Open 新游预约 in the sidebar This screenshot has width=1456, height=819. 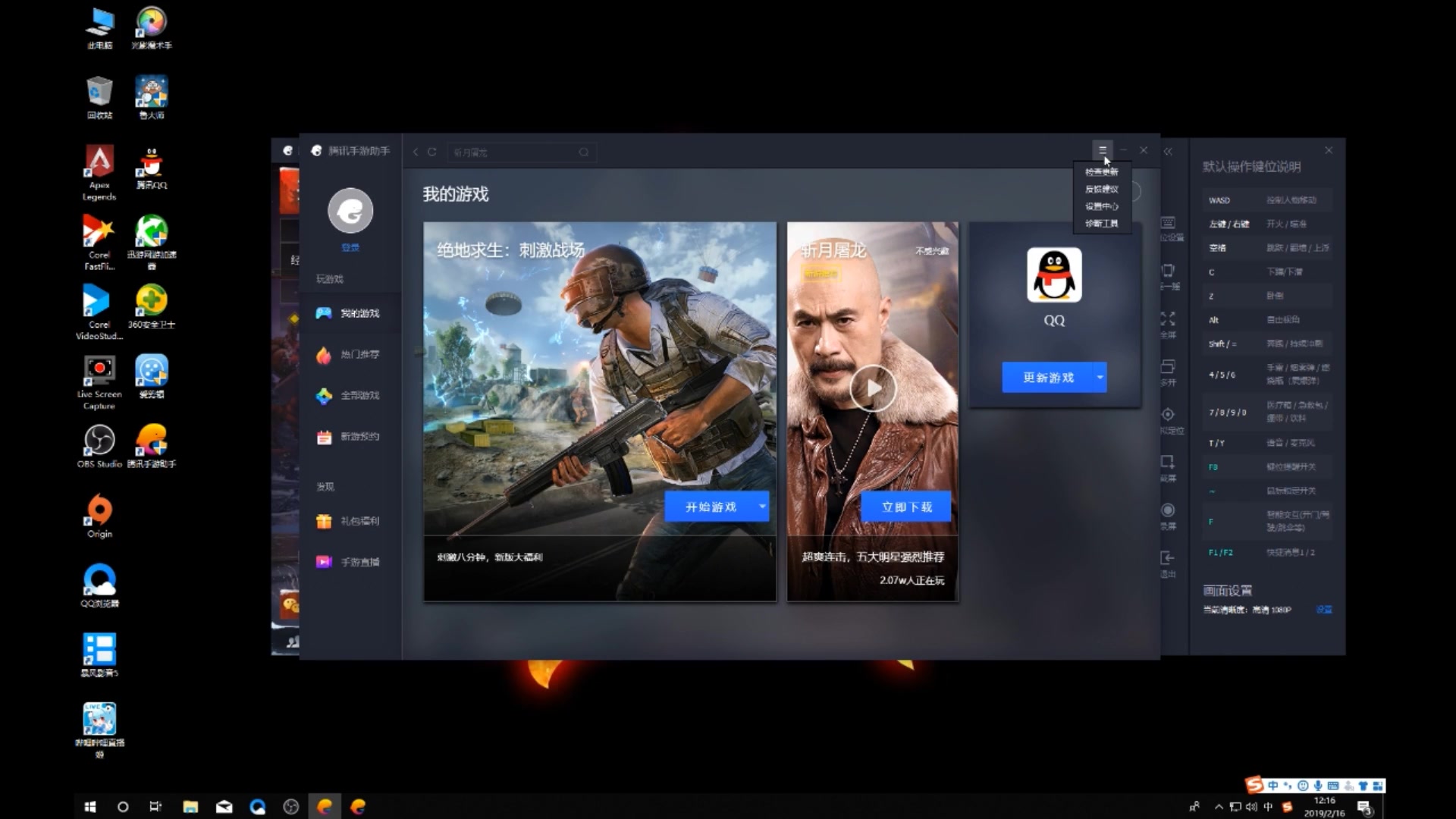[350, 436]
